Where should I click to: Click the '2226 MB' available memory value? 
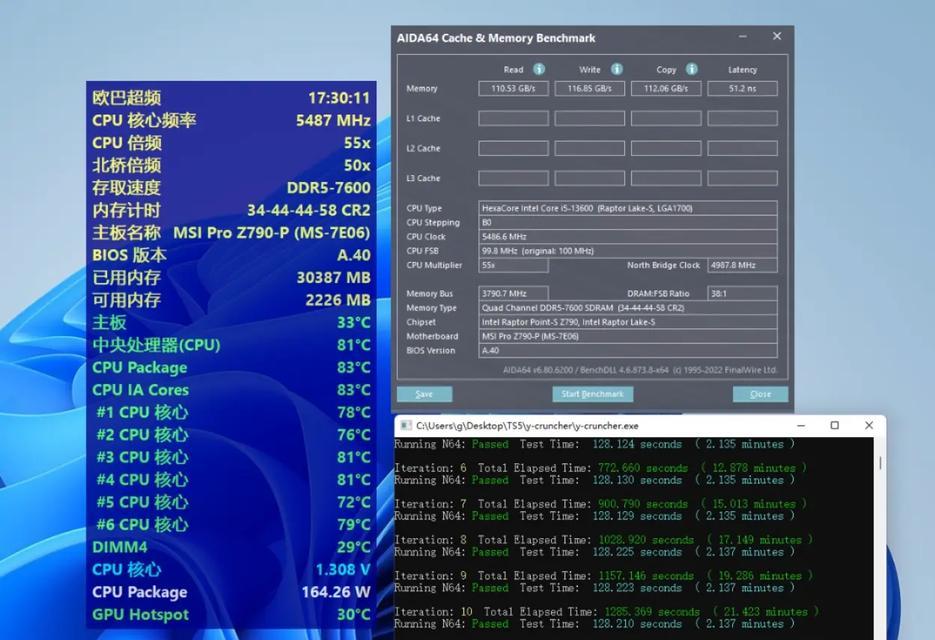338,300
